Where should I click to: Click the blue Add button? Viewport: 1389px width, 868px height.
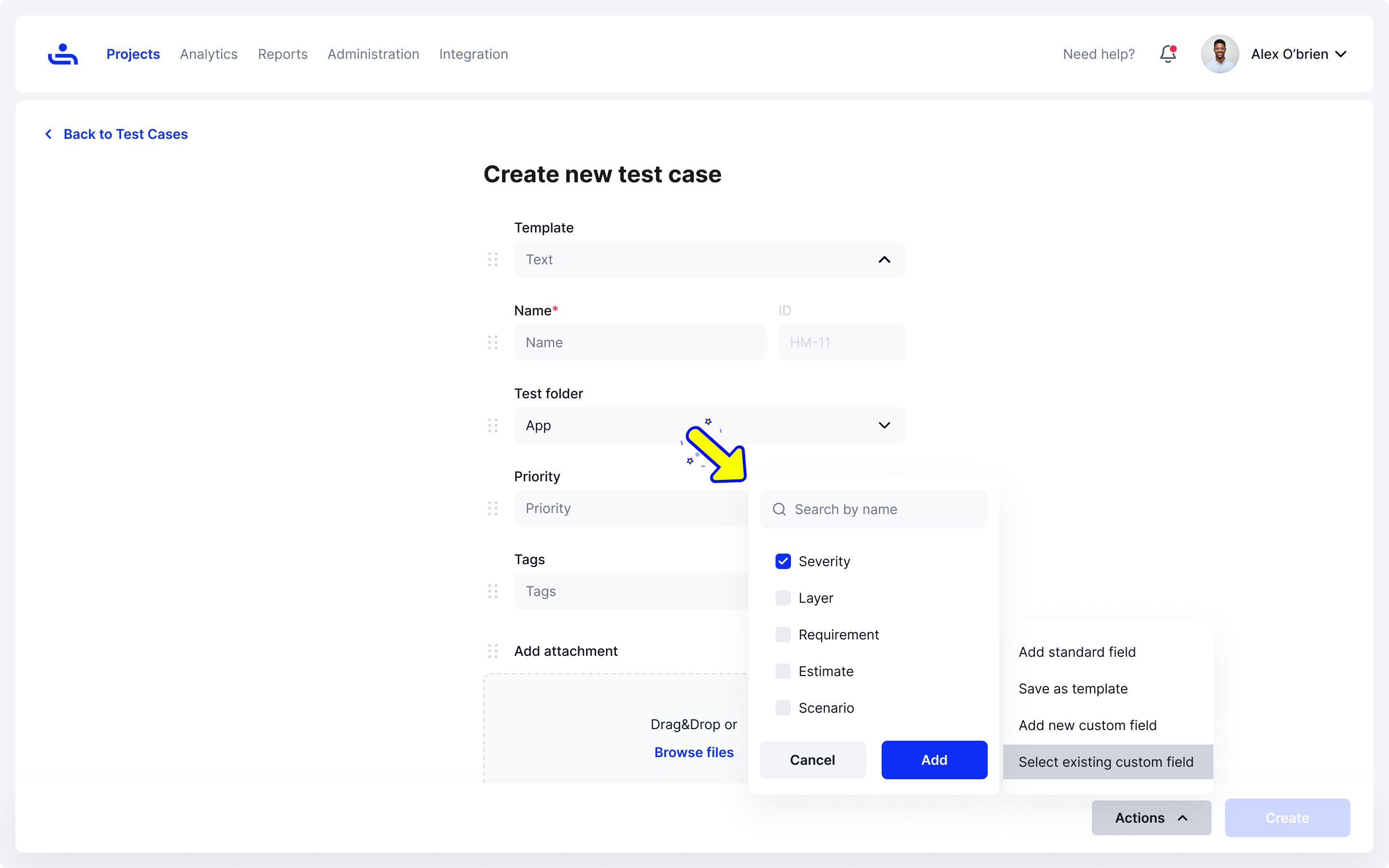(x=934, y=759)
